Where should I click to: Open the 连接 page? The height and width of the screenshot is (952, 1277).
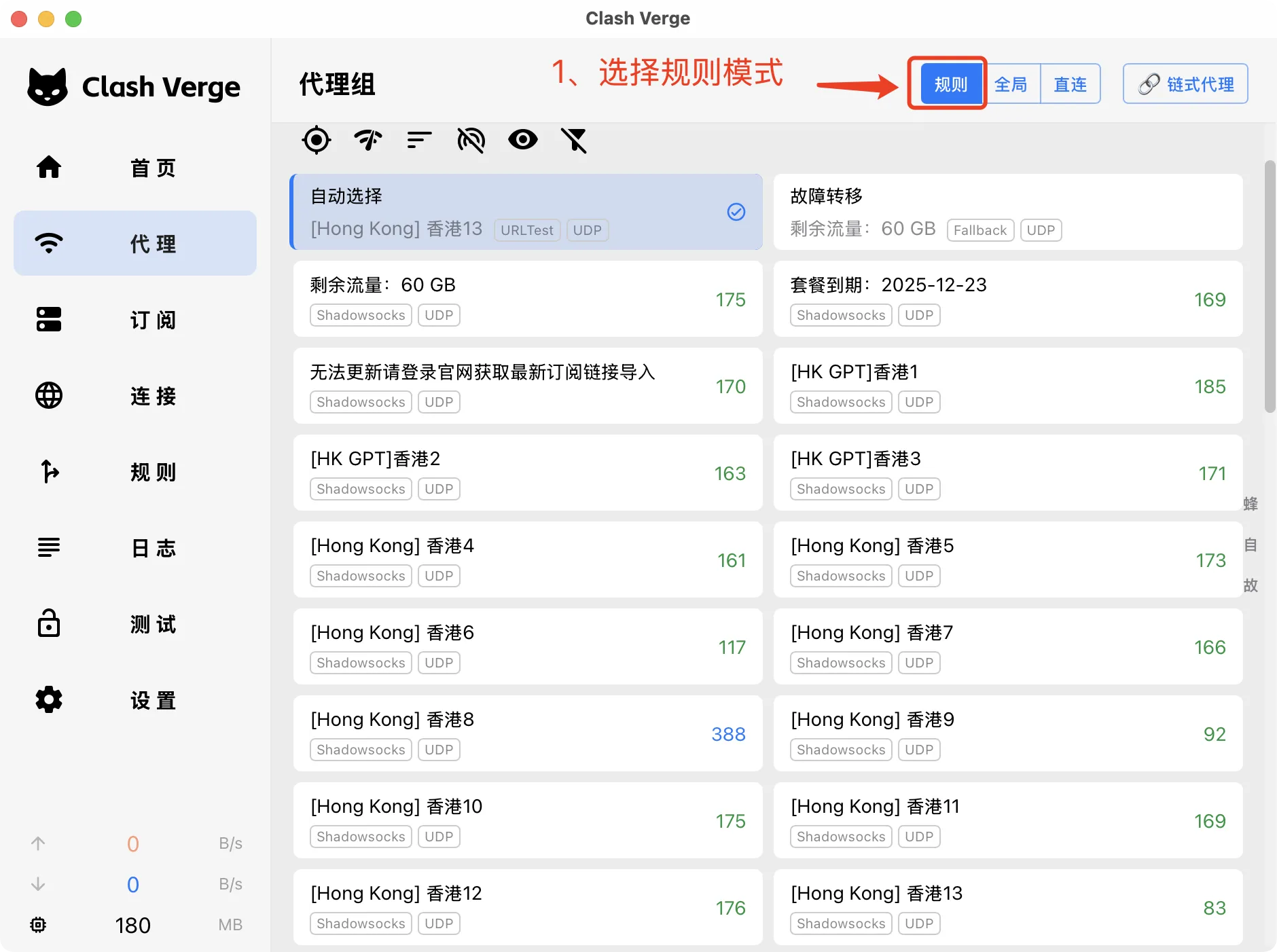click(134, 397)
